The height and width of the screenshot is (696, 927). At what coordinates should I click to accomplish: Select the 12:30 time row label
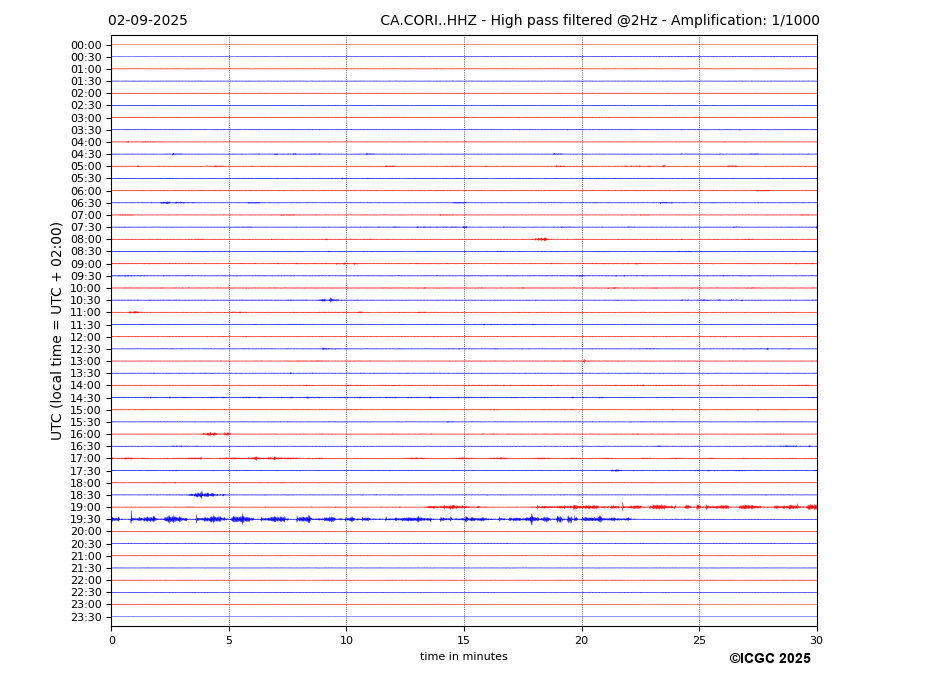point(86,349)
